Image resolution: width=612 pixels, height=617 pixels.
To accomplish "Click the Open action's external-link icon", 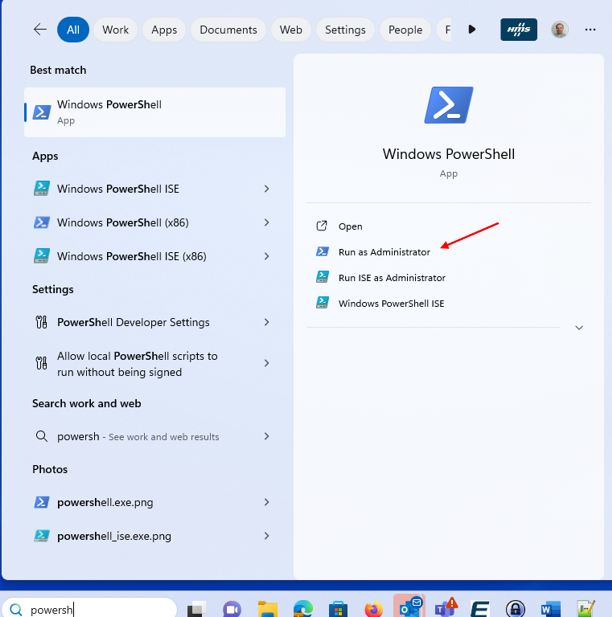I will pos(322,226).
